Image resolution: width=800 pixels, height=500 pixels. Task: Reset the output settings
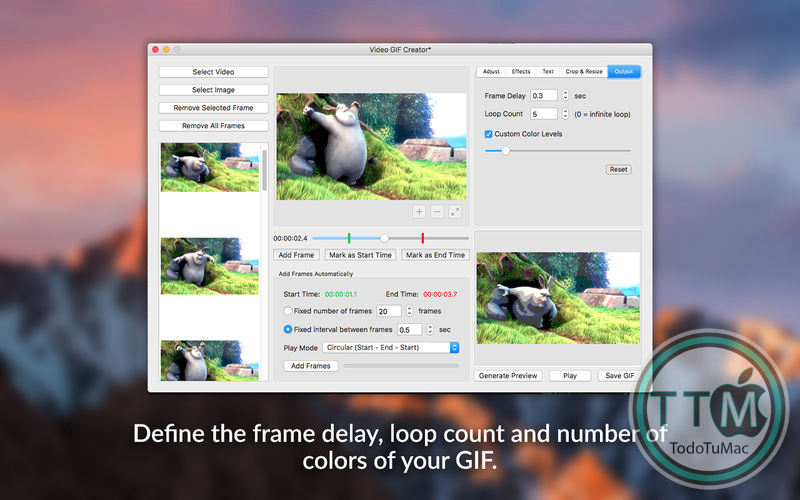click(x=618, y=169)
